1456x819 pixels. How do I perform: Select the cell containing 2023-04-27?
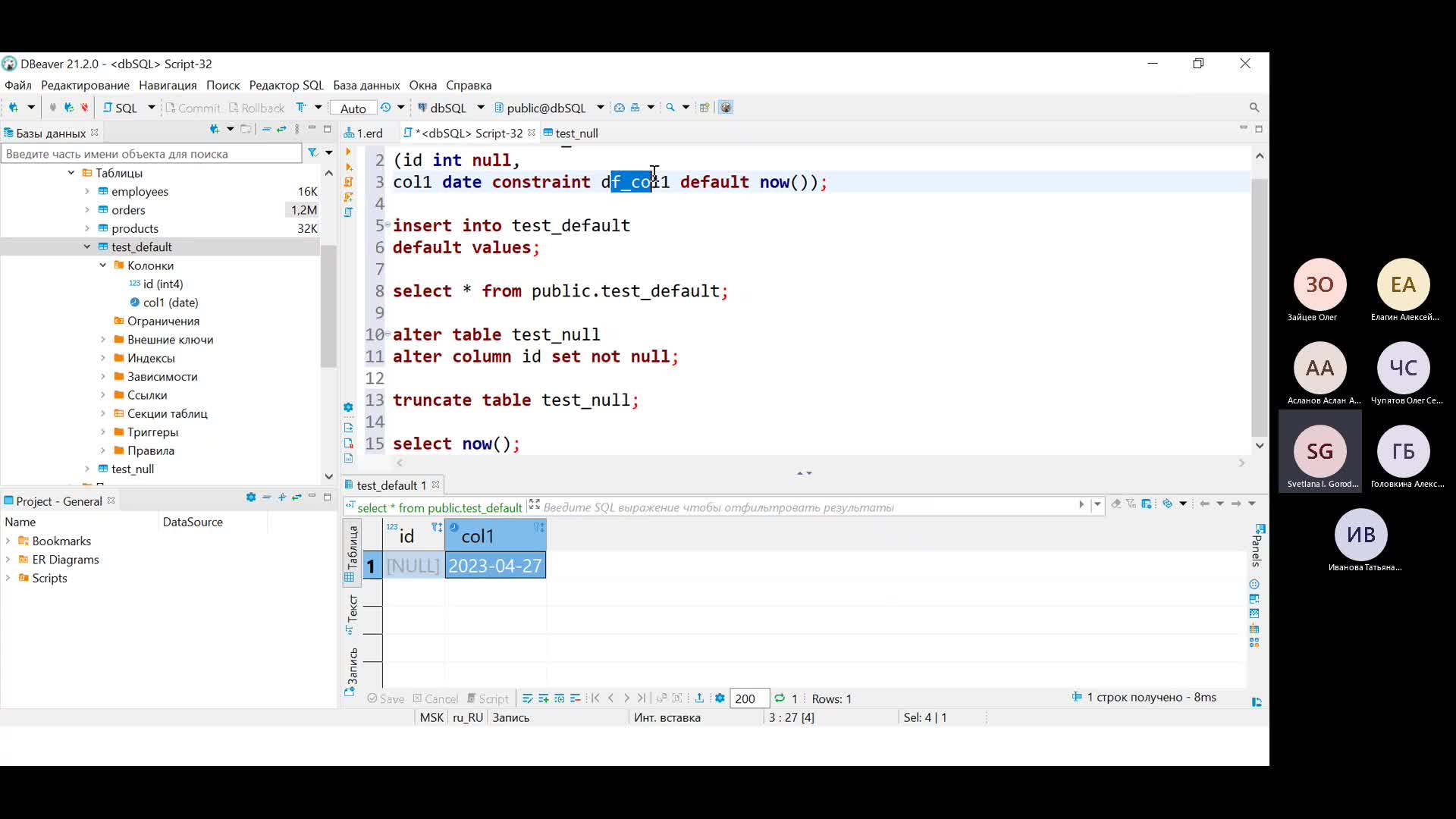click(x=495, y=566)
